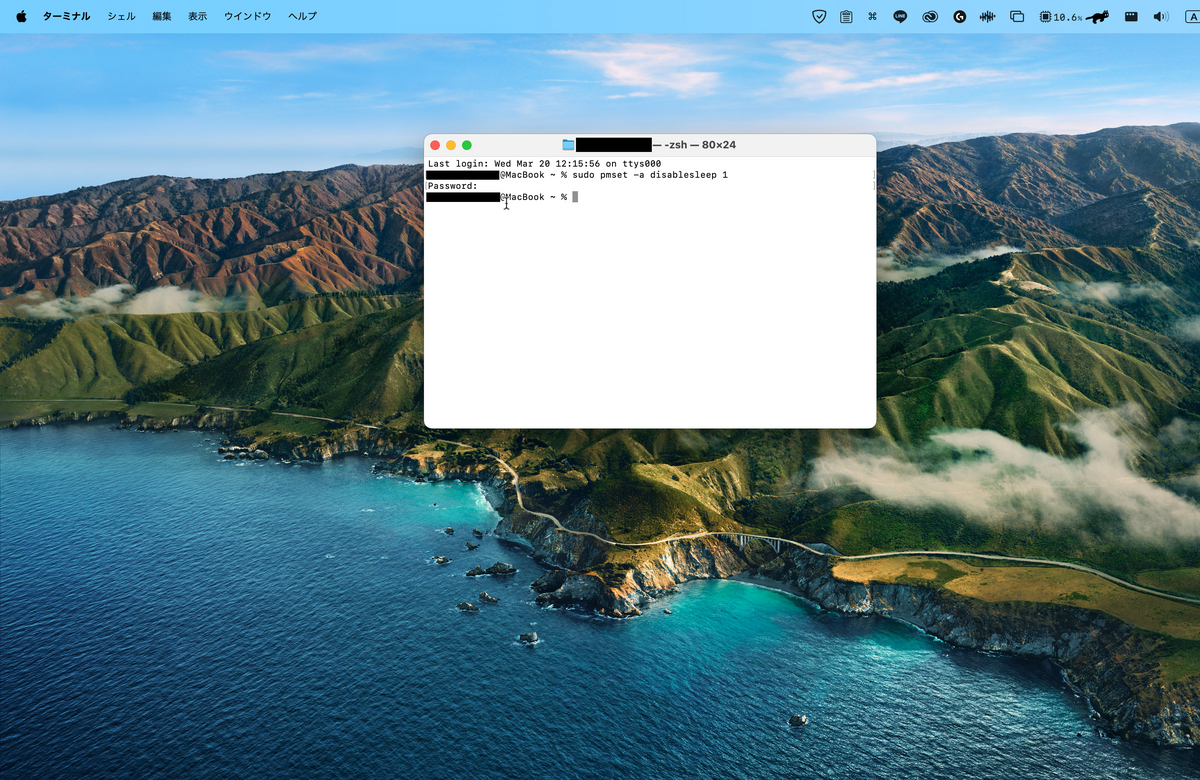Open the Creative Cloud menu bar icon
The height and width of the screenshot is (780, 1200).
[930, 16]
